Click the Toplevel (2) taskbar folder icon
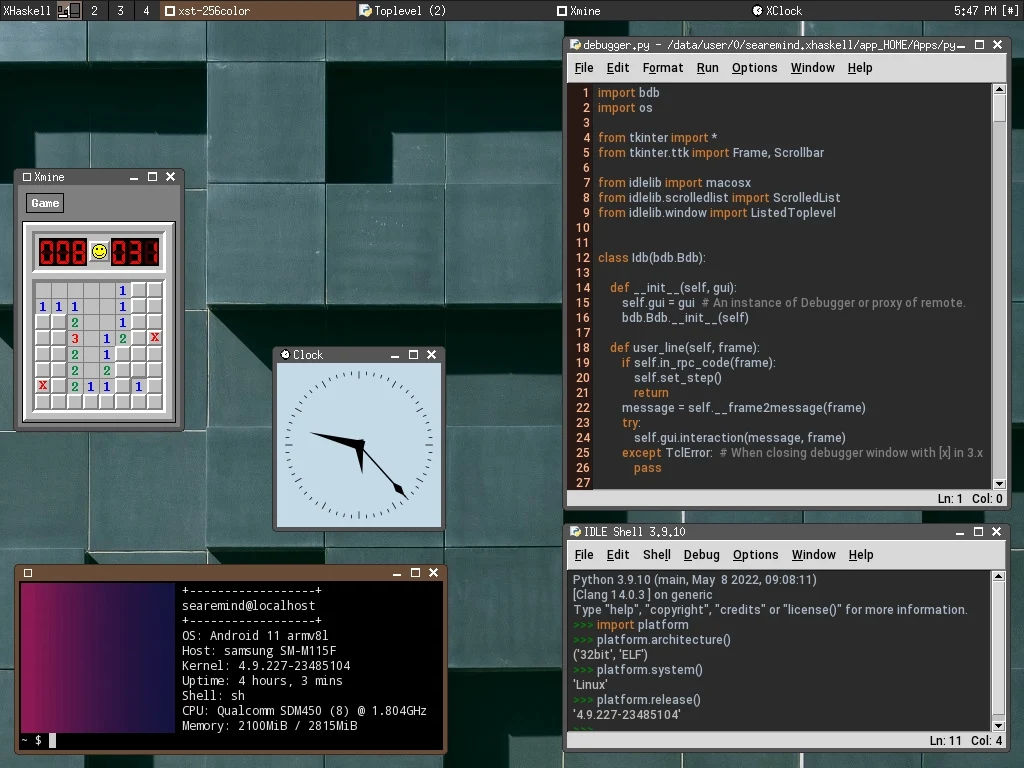 click(x=367, y=10)
